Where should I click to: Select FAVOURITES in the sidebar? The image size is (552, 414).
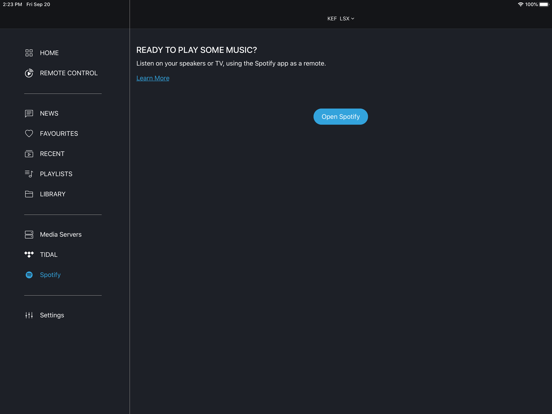point(59,133)
